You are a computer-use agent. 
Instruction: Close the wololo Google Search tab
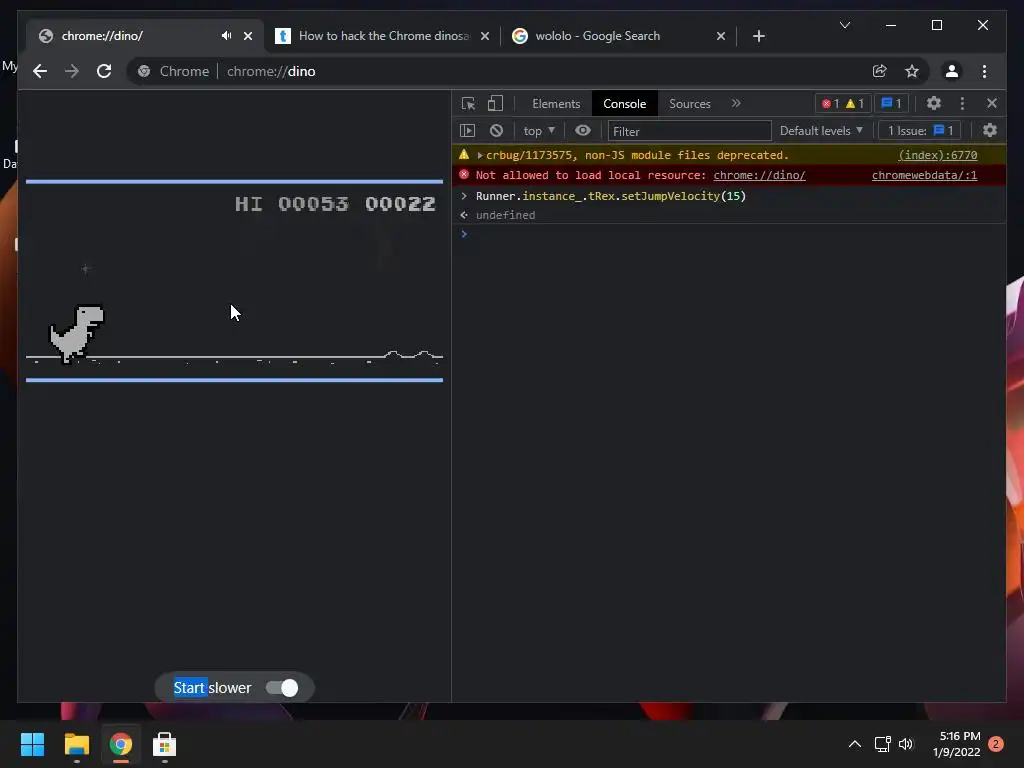pyautogui.click(x=720, y=36)
